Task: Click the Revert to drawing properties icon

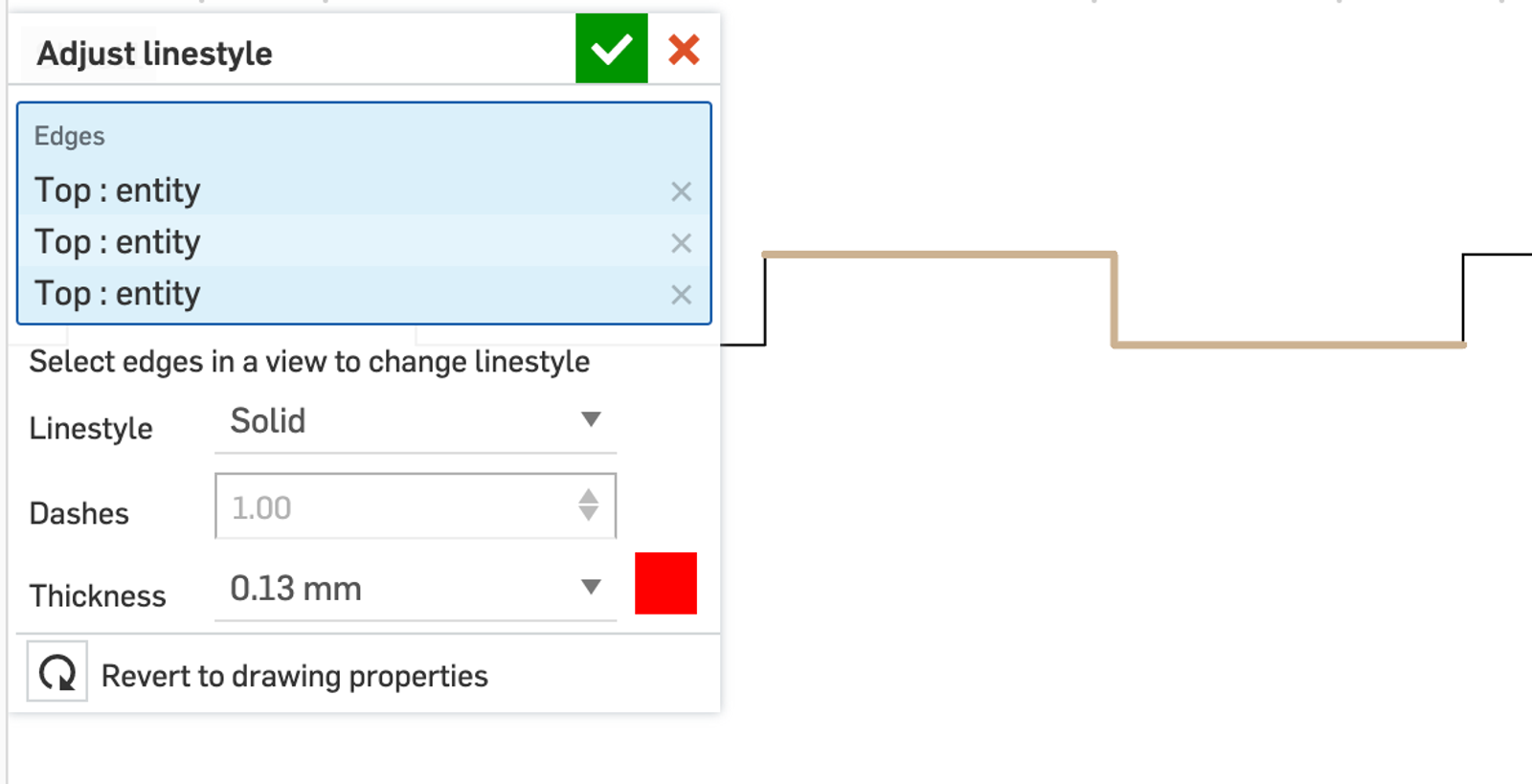Action: 56,674
